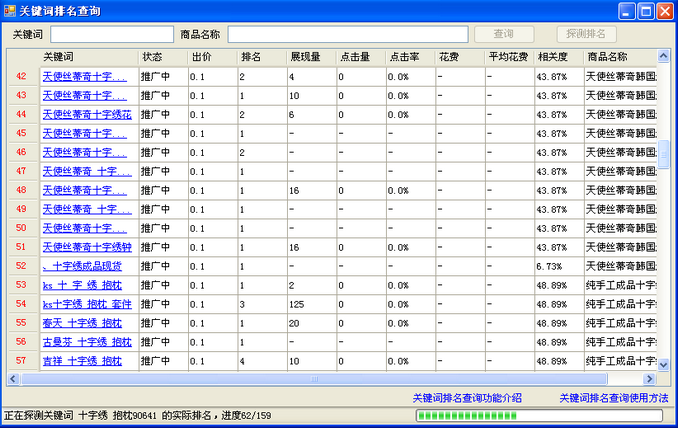Click the 关键词 input field
The height and width of the screenshot is (428, 678).
pyautogui.click(x=111, y=34)
